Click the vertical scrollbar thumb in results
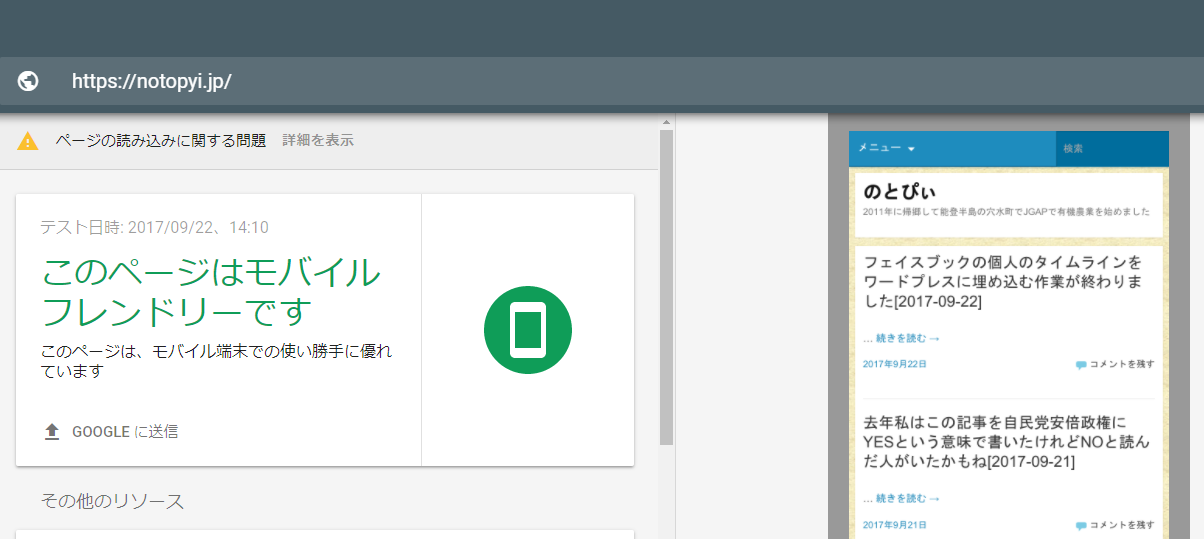 [x=666, y=285]
